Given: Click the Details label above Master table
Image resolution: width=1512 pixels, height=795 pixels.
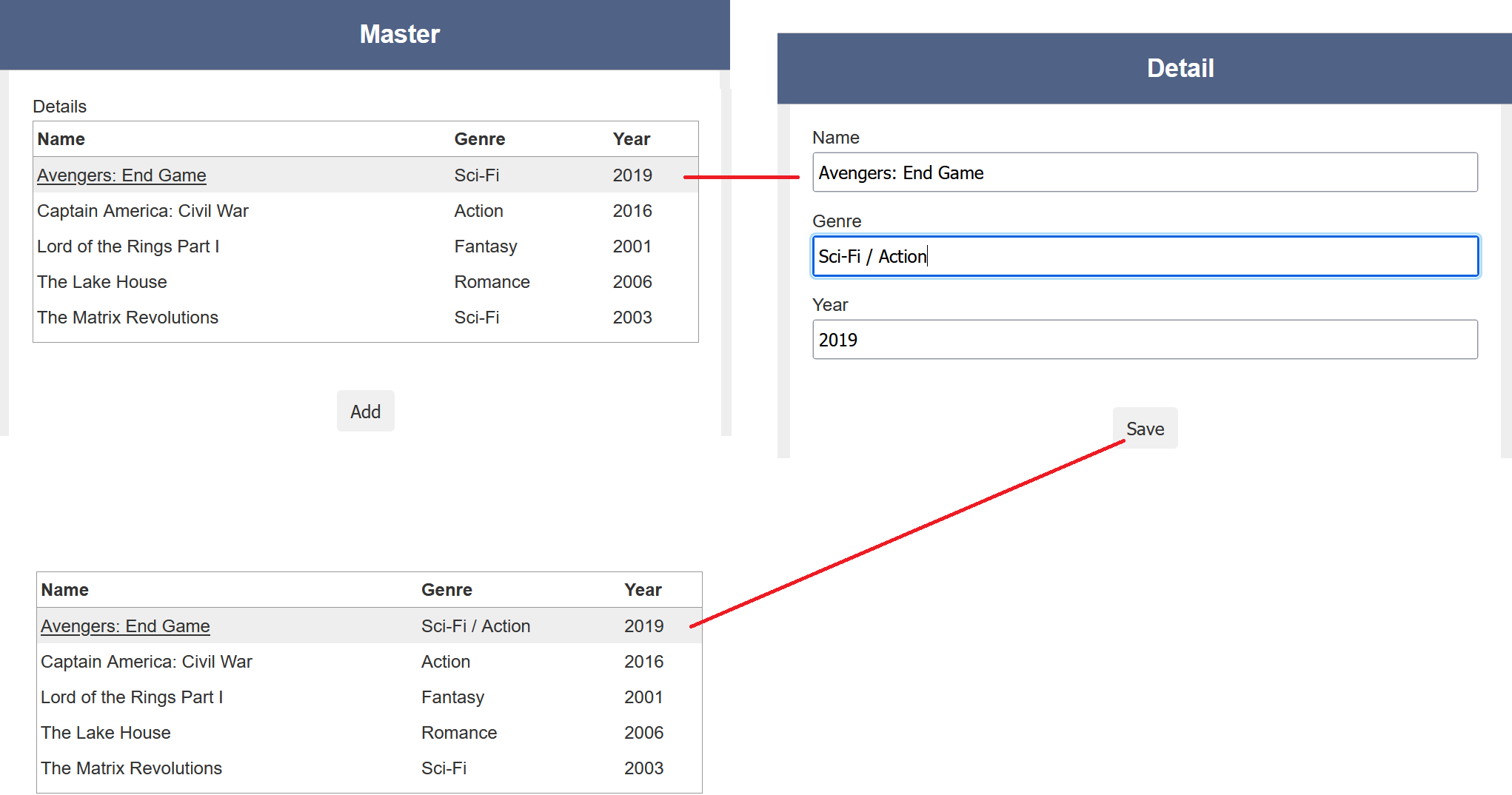Looking at the screenshot, I should 59,107.
